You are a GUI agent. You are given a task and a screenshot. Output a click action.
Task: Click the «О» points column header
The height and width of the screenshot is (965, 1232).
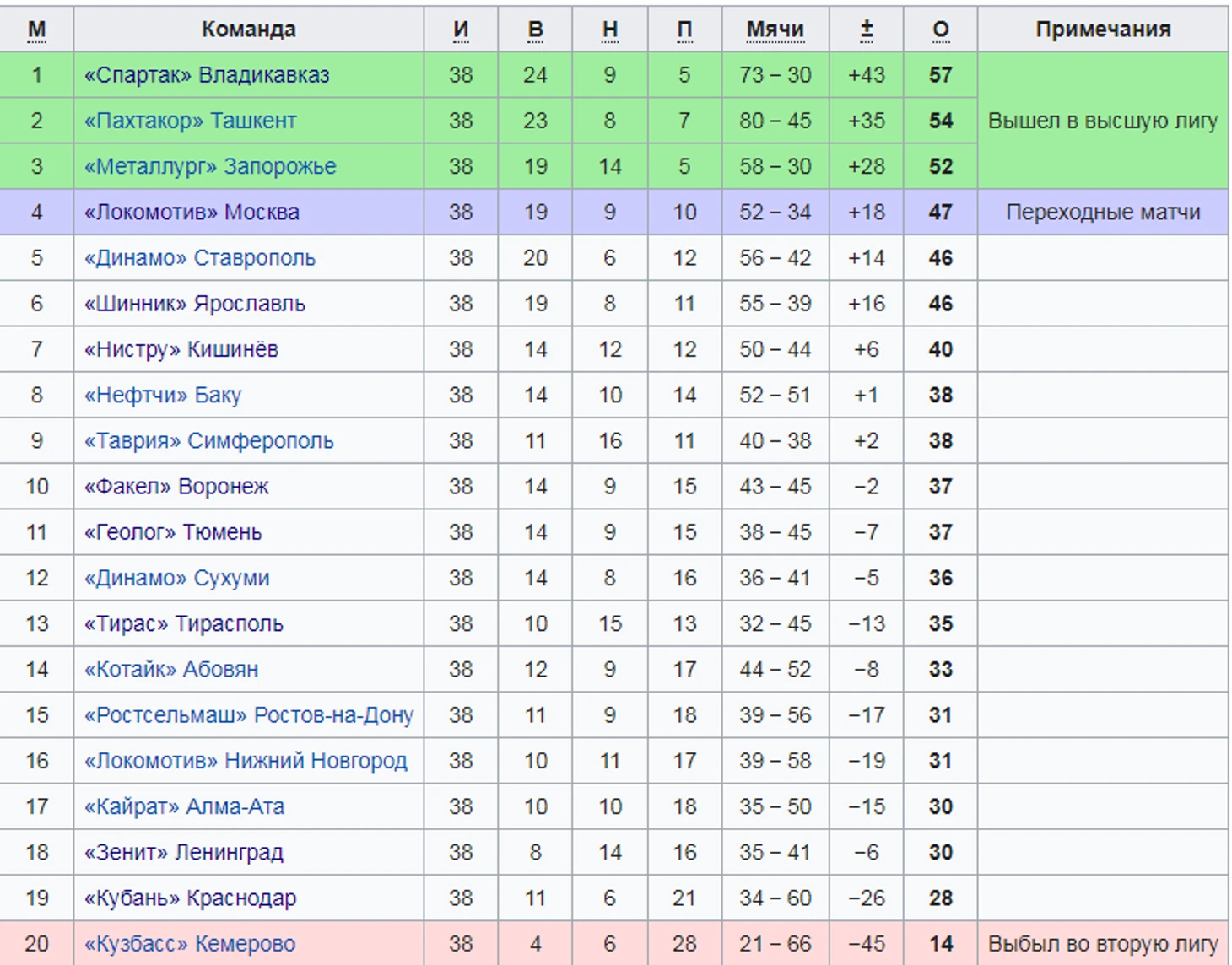click(940, 30)
